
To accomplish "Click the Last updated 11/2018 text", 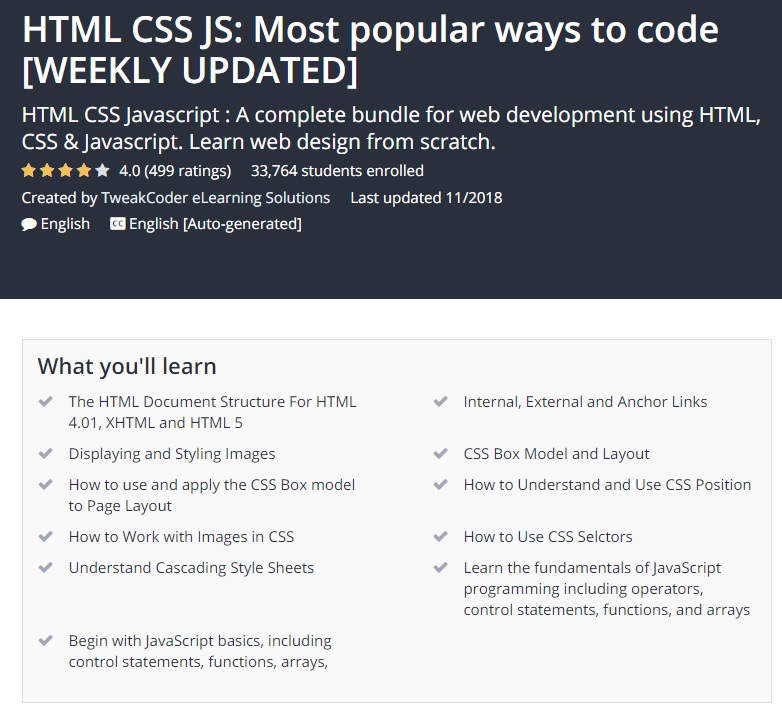I will (426, 198).
